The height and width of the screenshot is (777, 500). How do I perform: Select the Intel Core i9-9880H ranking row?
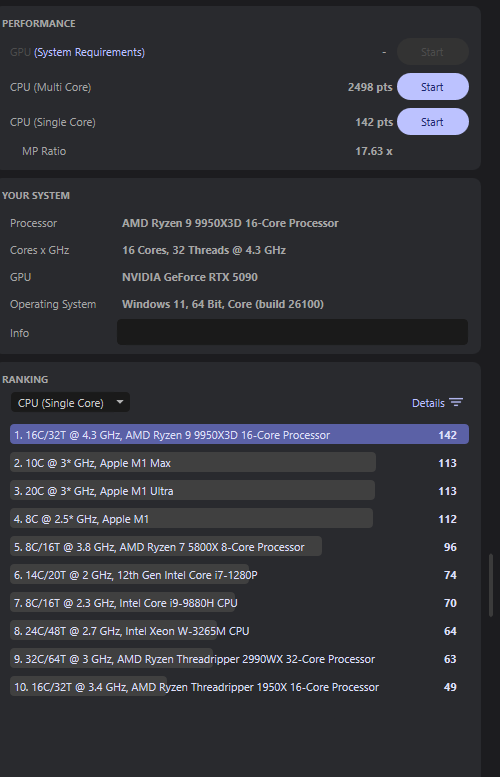click(x=239, y=603)
